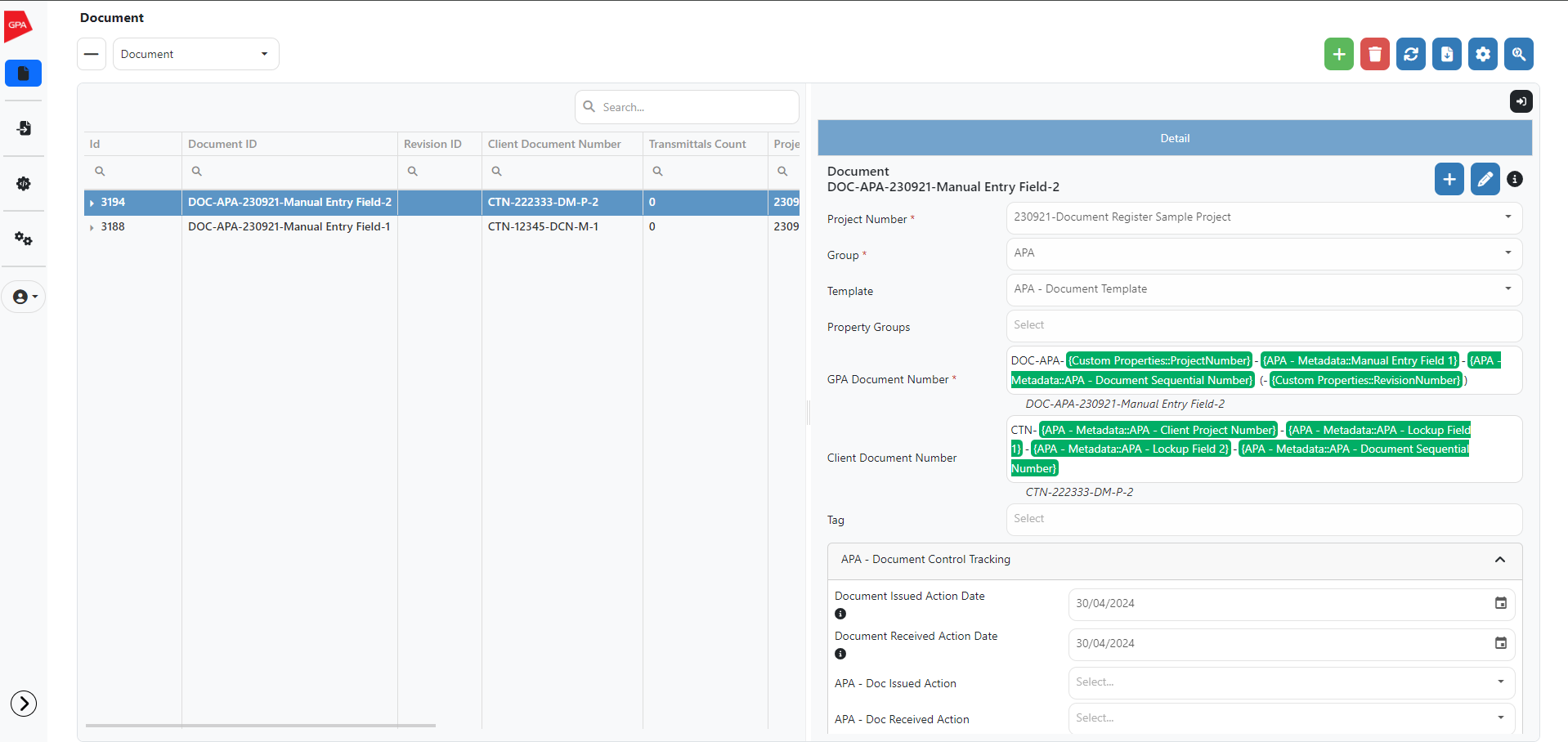
Task: Open the Document view dropdown
Action: click(x=195, y=54)
